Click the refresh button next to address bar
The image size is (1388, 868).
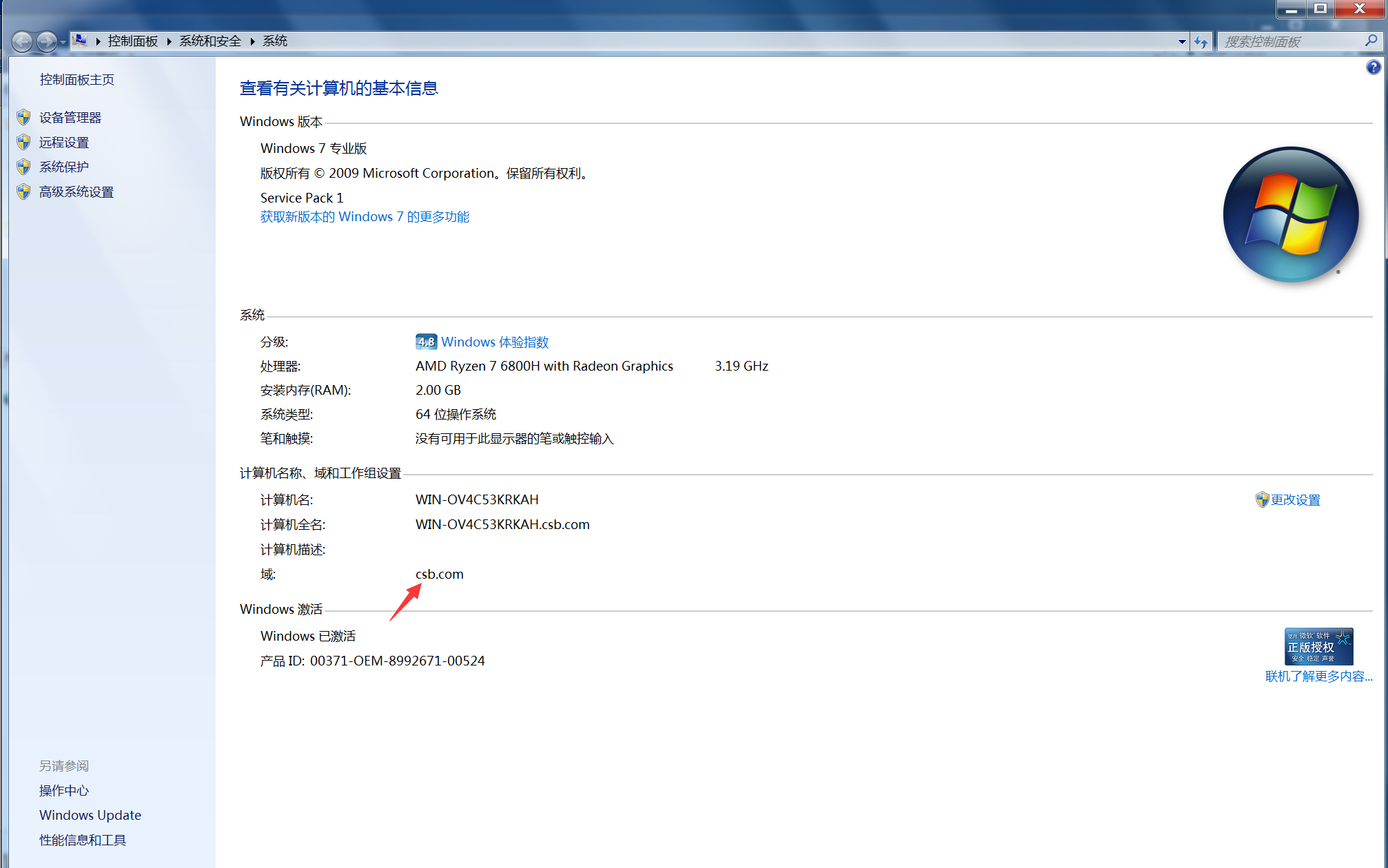[1201, 42]
